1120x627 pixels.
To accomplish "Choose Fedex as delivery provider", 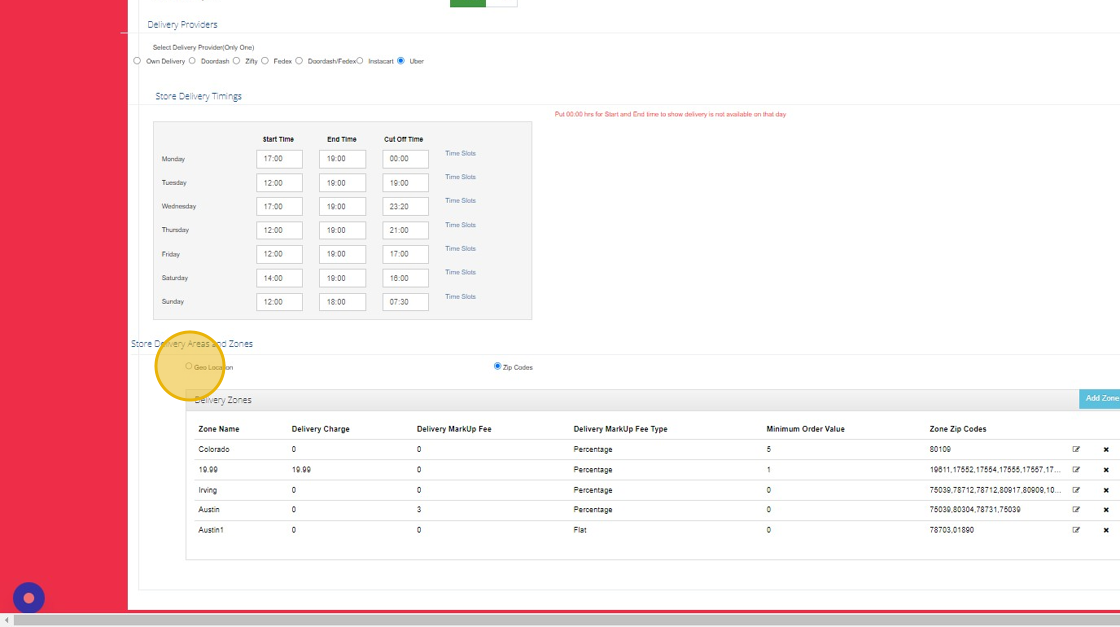I will 265,61.
